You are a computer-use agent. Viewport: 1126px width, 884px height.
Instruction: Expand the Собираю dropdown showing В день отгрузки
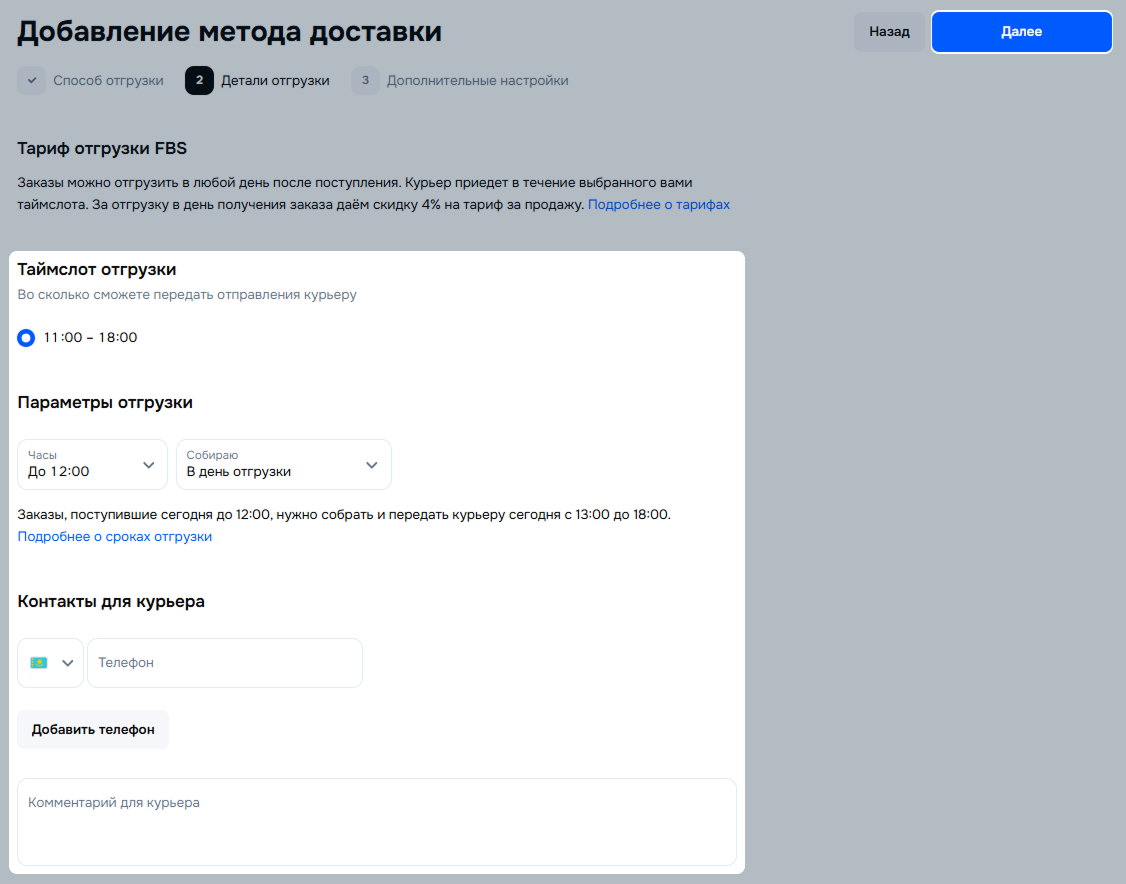(272, 465)
